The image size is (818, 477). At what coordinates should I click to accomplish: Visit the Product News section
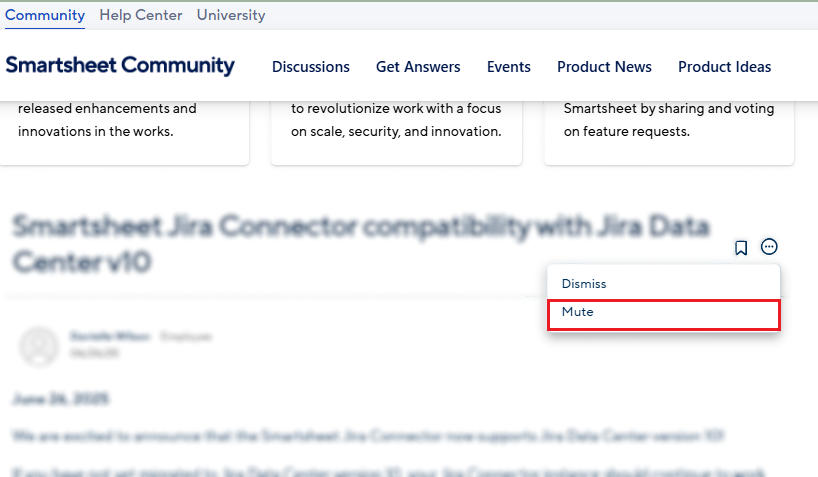tap(604, 67)
